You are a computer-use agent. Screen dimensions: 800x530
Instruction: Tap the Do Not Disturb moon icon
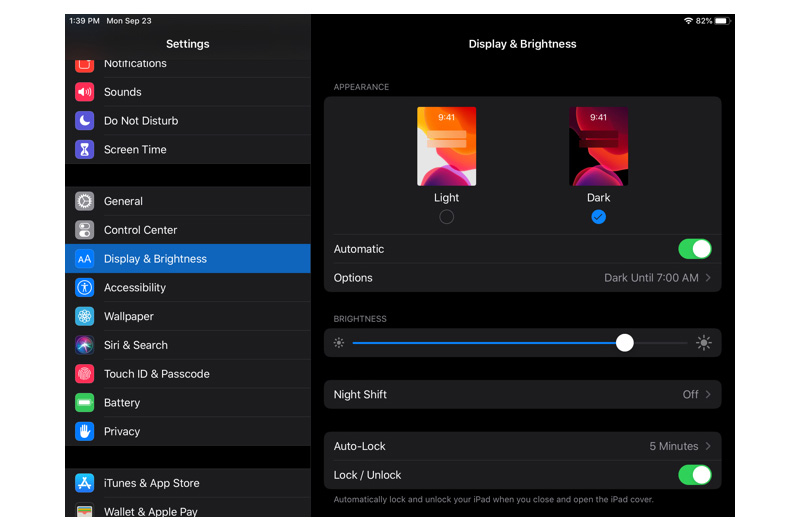coord(85,121)
